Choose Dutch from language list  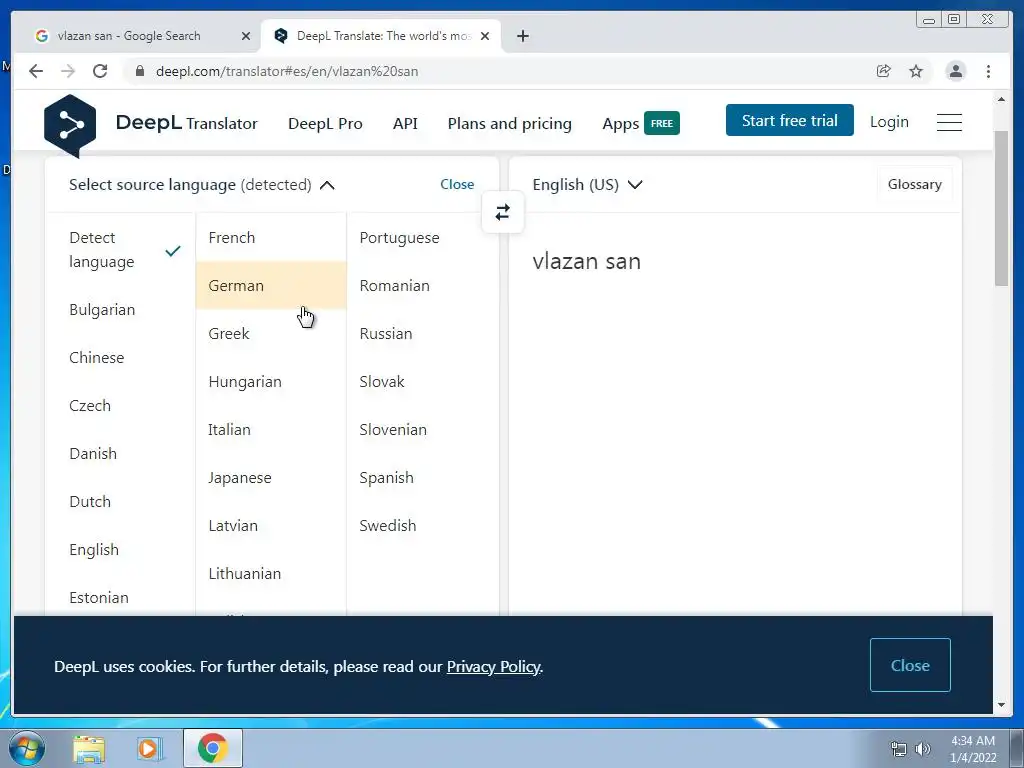click(121, 502)
